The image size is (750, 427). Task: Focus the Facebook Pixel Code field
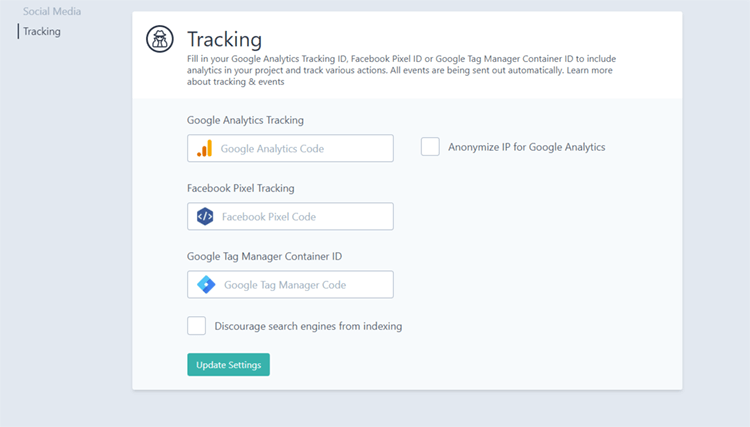click(290, 217)
